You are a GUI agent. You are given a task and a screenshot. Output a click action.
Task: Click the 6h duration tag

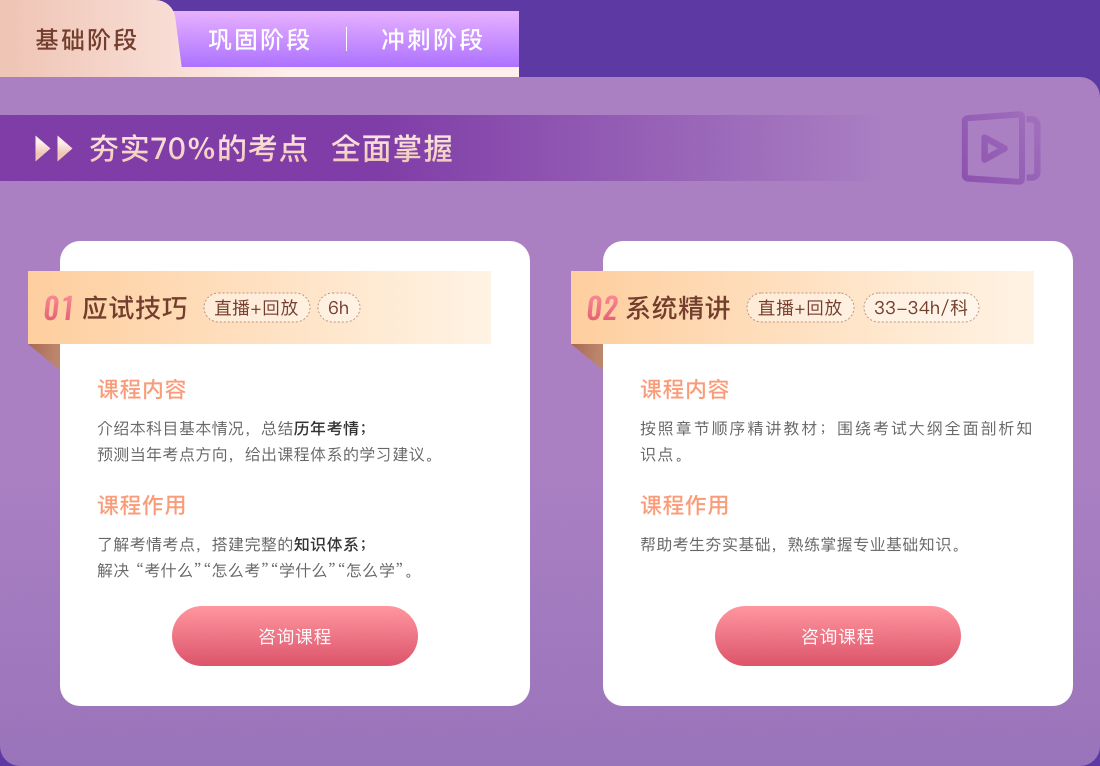point(339,307)
